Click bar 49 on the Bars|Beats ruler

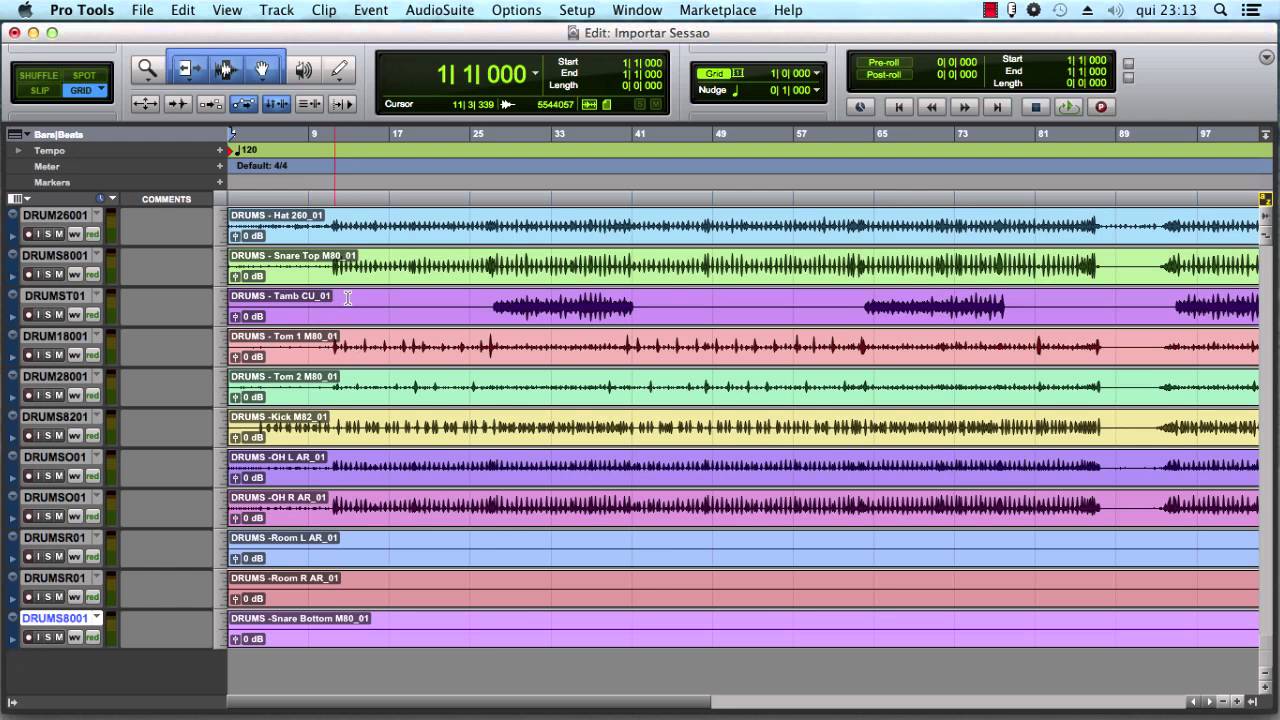coord(721,134)
